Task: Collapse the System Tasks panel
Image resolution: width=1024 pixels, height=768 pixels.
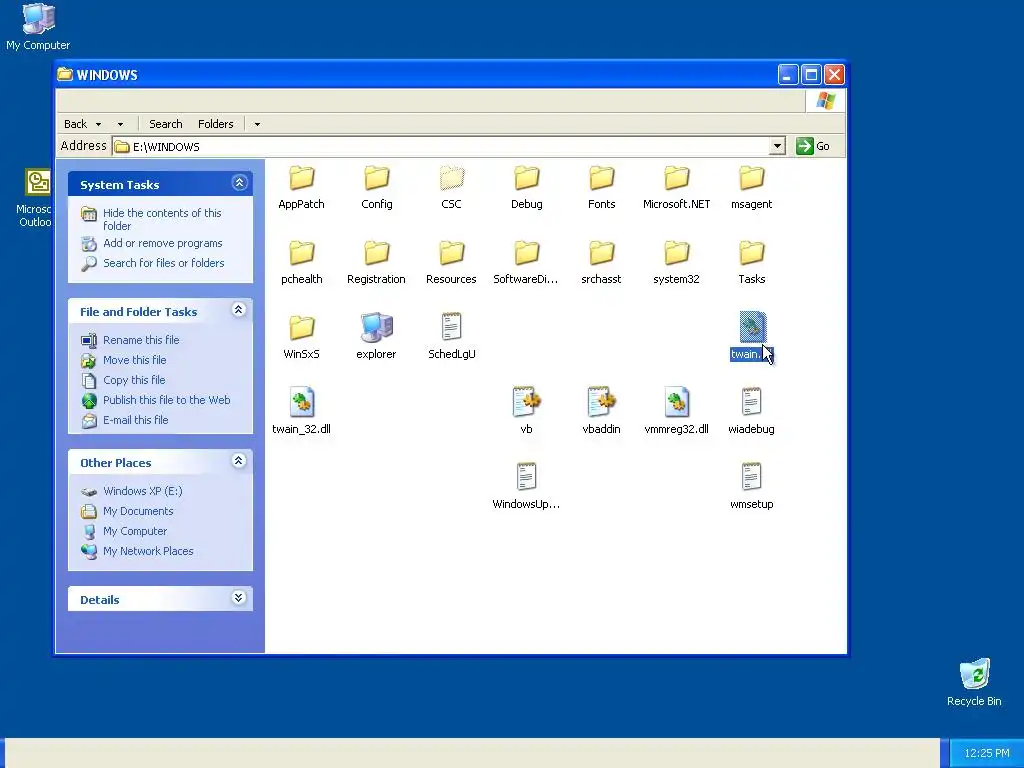Action: point(239,184)
